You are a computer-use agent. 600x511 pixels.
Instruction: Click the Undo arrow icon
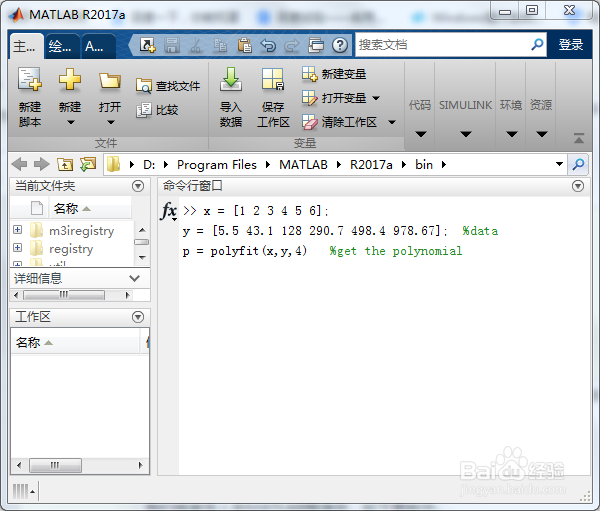(x=268, y=45)
